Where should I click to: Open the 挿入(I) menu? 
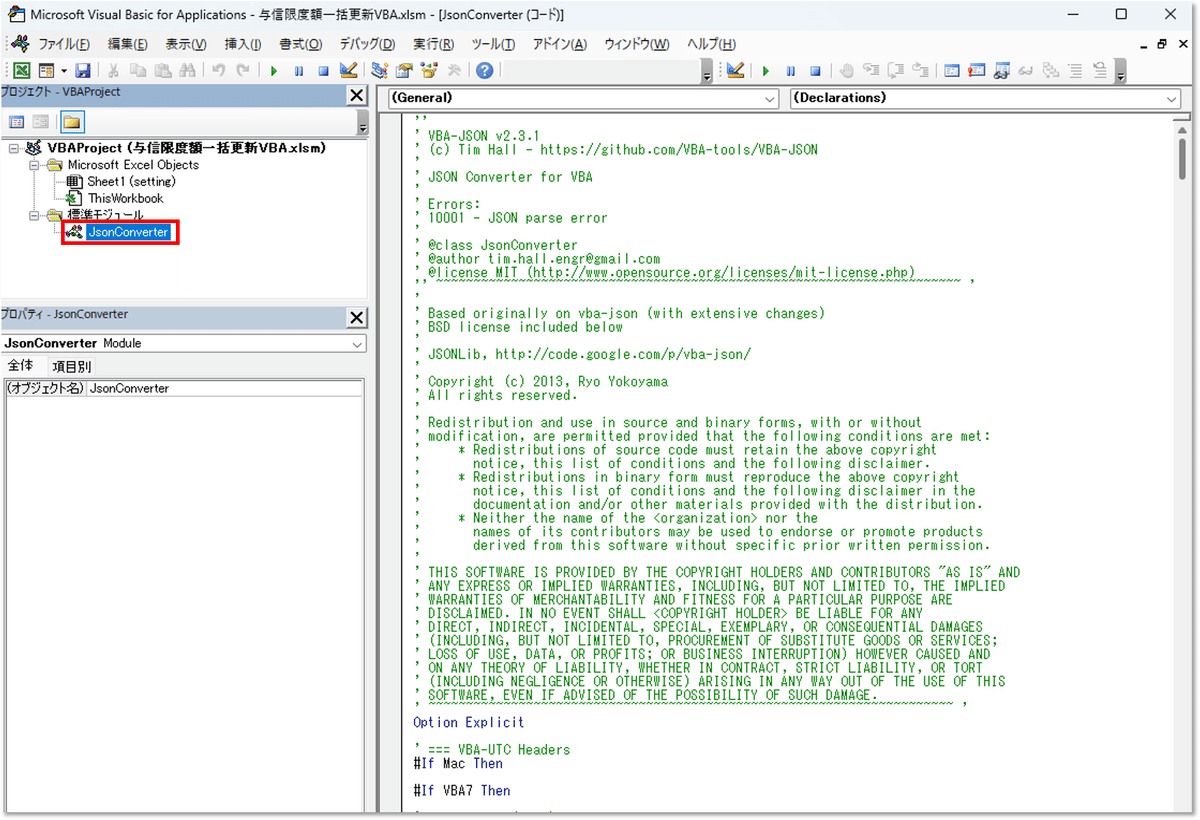click(x=243, y=45)
